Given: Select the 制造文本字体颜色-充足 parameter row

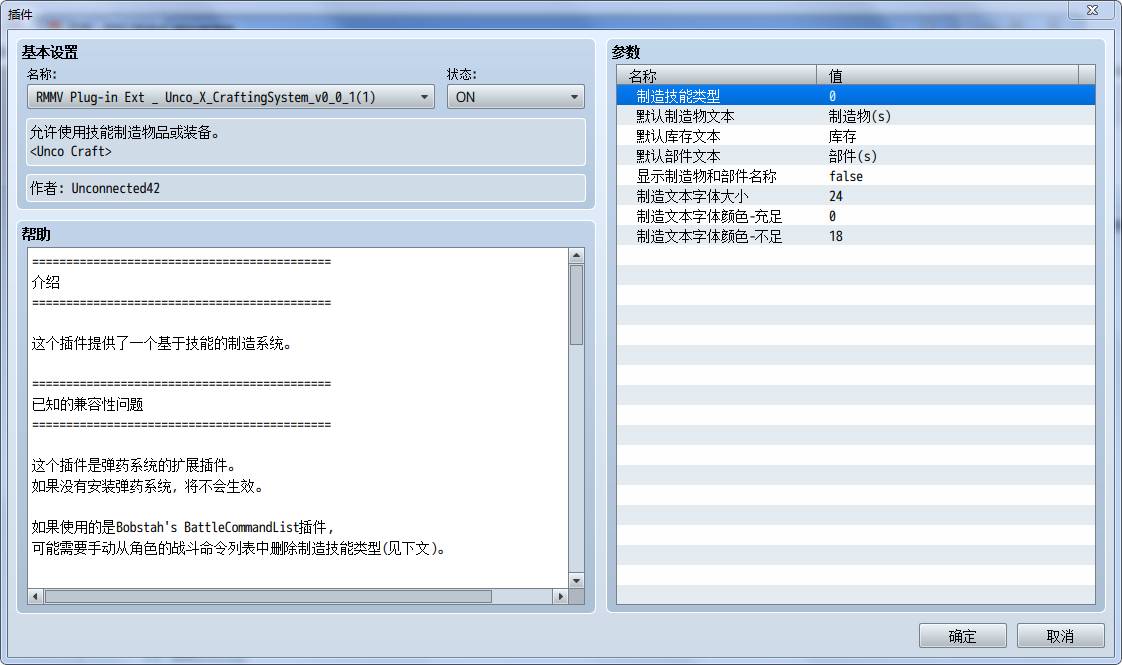Looking at the screenshot, I should [856, 215].
